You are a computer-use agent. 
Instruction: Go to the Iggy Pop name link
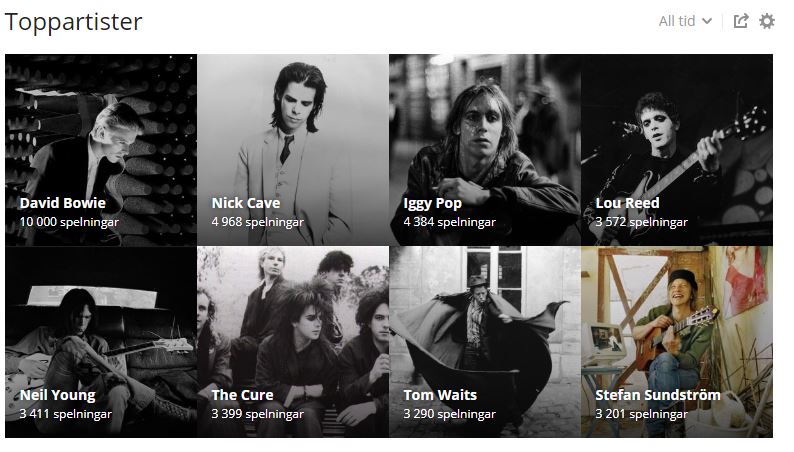[432, 203]
